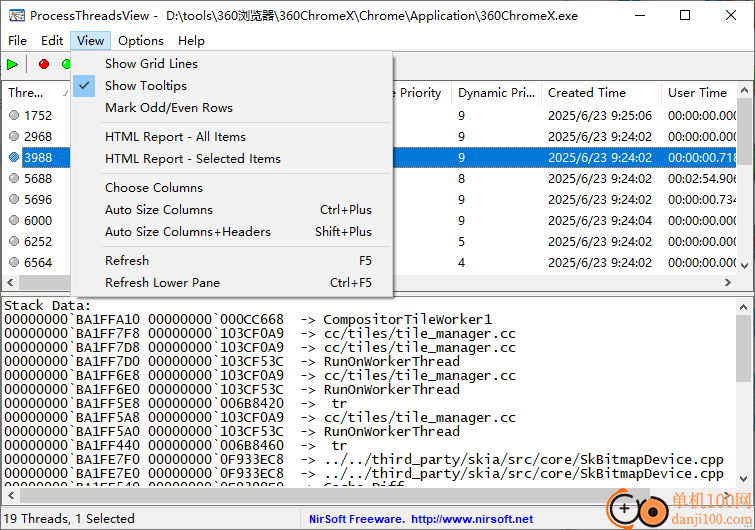Click the green play toolbar icon

(x=13, y=64)
